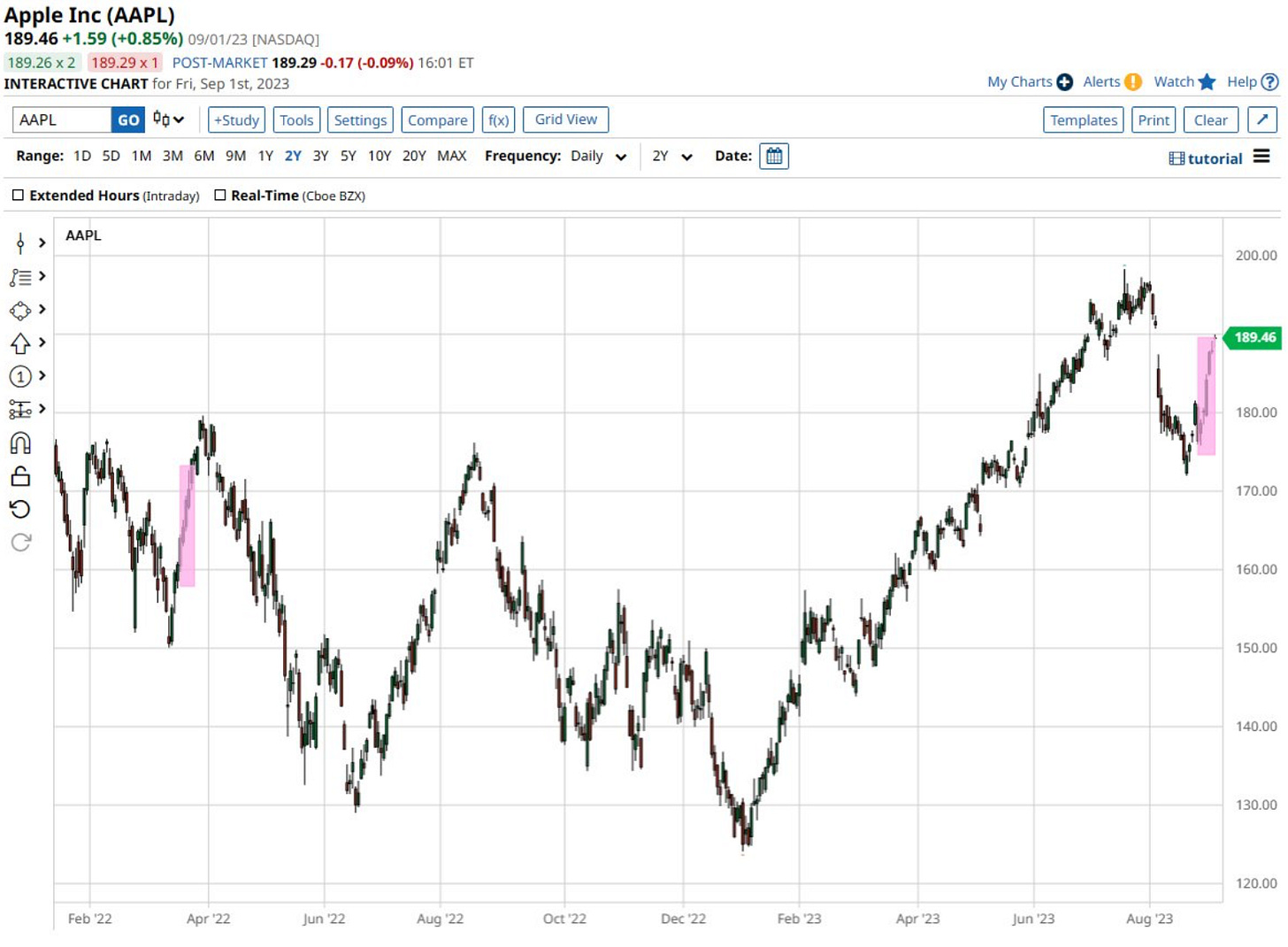
Task: Open chart Settings button
Action: 360,119
